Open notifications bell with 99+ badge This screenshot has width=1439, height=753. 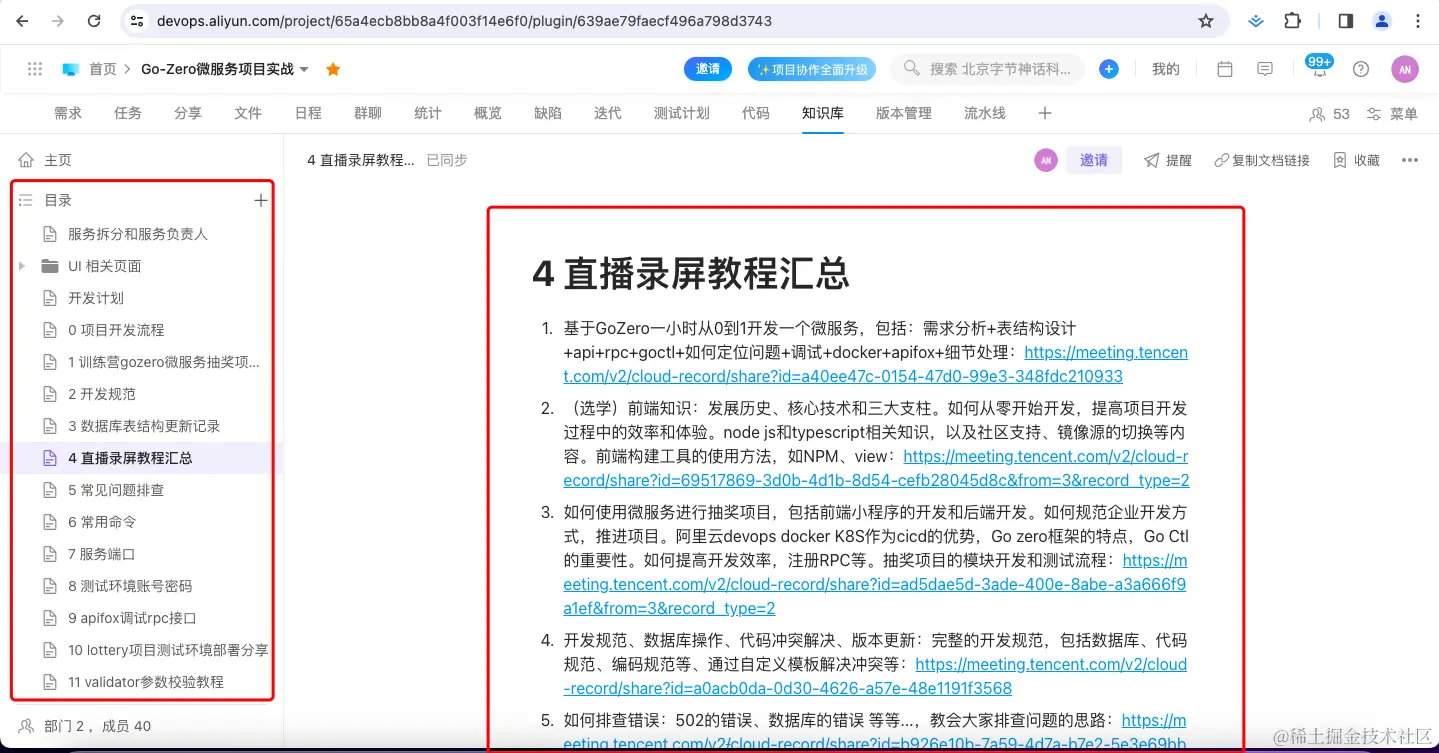click(1320, 68)
